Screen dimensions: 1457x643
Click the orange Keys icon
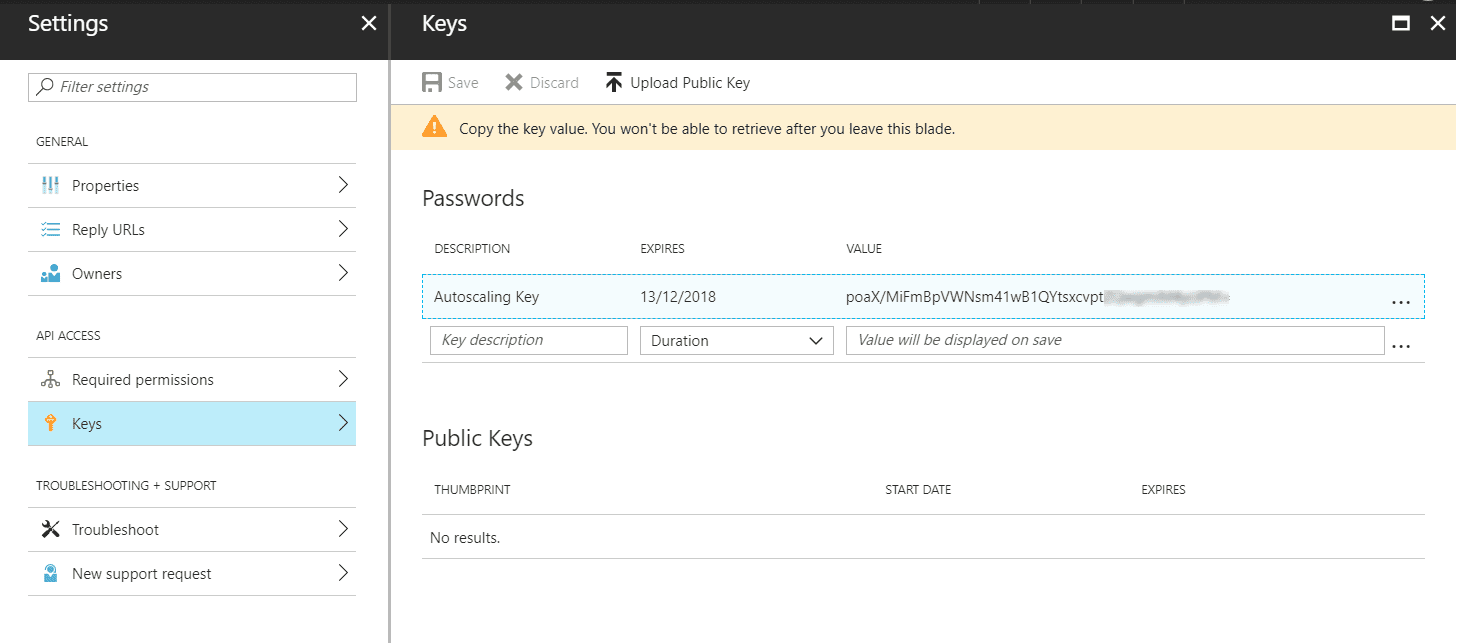[50, 424]
